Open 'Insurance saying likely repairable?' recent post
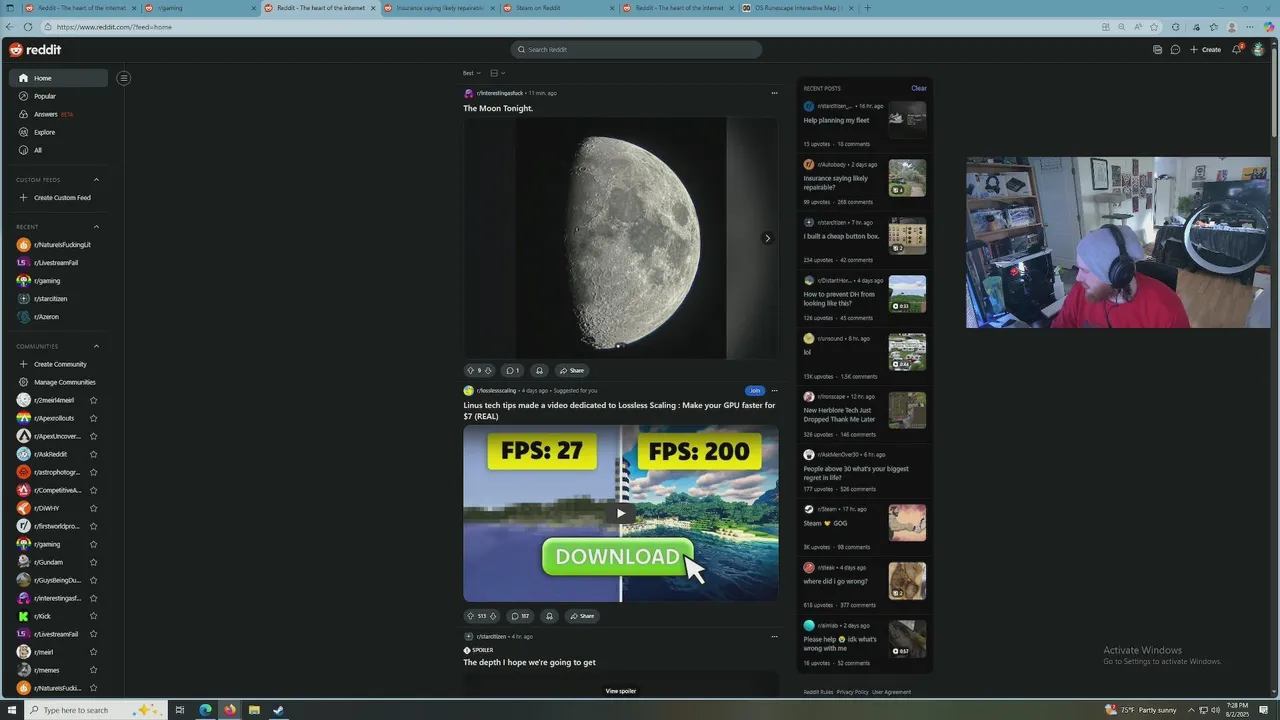Viewport: 1280px width, 720px height. (x=835, y=182)
